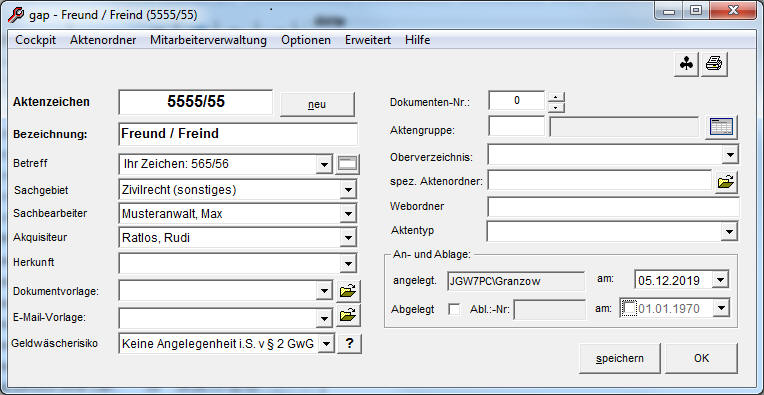Click the Aktenzeichen field 5555/55

[196, 102]
